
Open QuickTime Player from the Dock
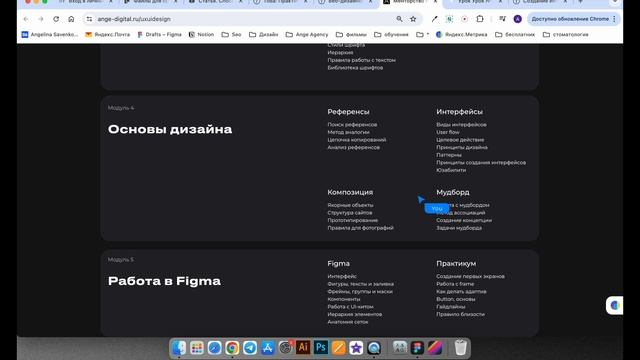374,348
